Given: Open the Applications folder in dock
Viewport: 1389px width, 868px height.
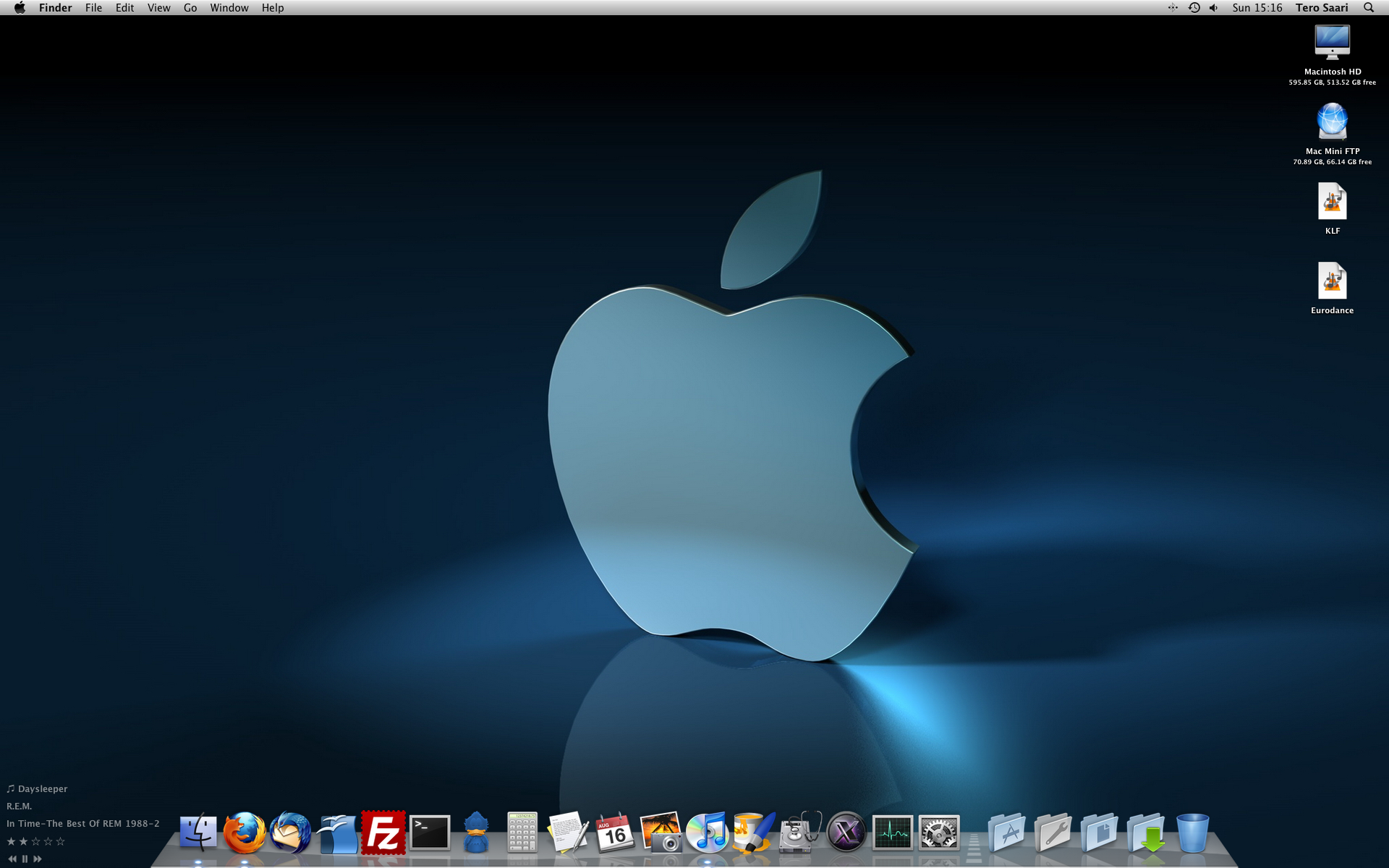Looking at the screenshot, I should tap(1007, 832).
